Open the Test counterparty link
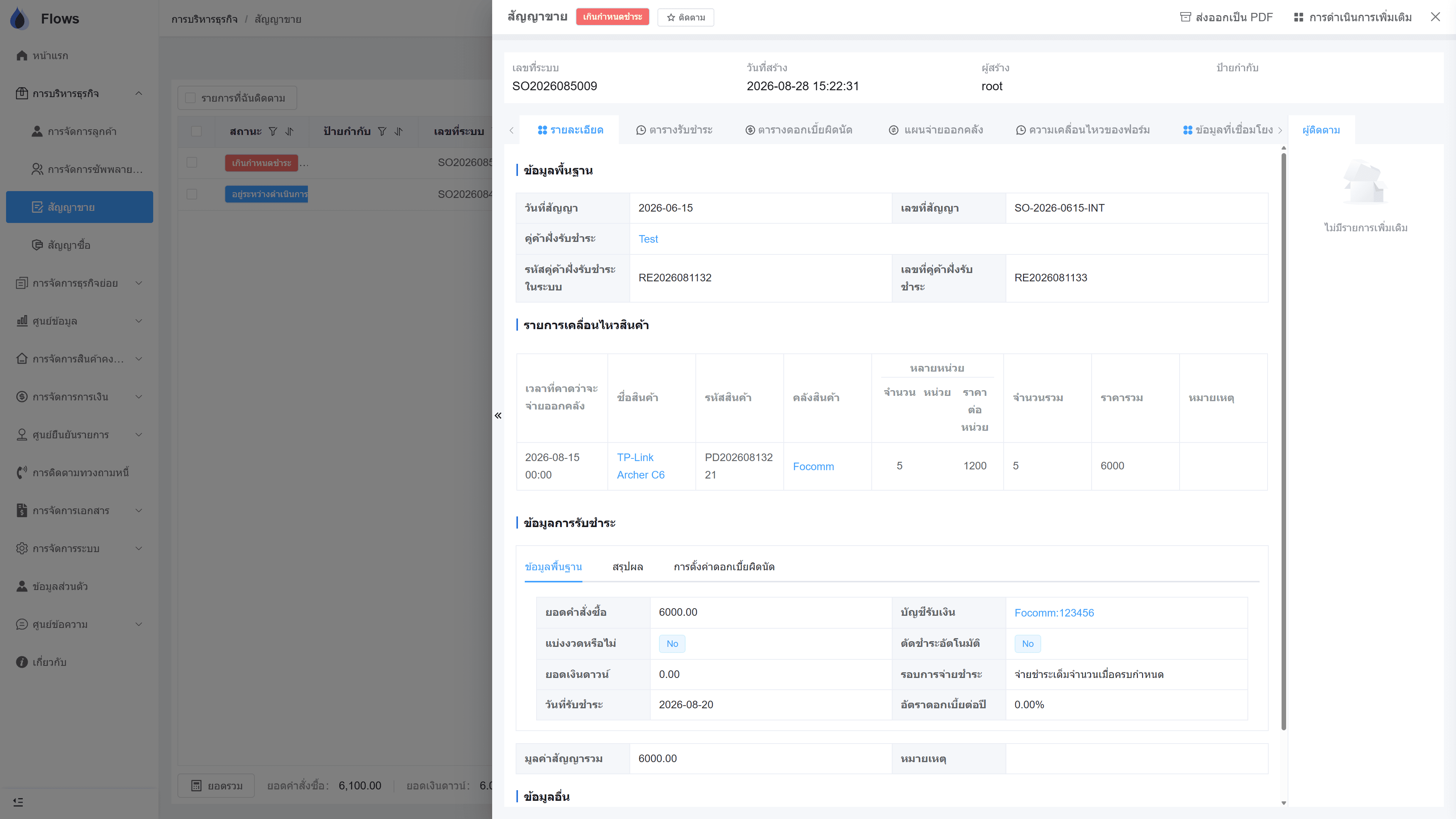 pyautogui.click(x=648, y=239)
